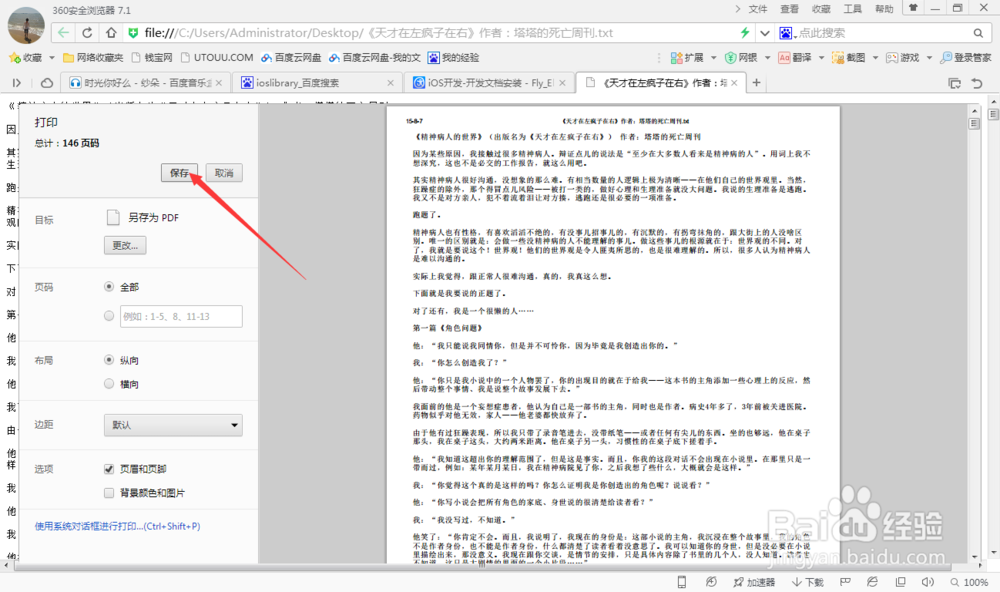This screenshot has height=592, width=1000.
Task: Switch to the iOS开发-开发文档安装 tab
Action: point(488,83)
